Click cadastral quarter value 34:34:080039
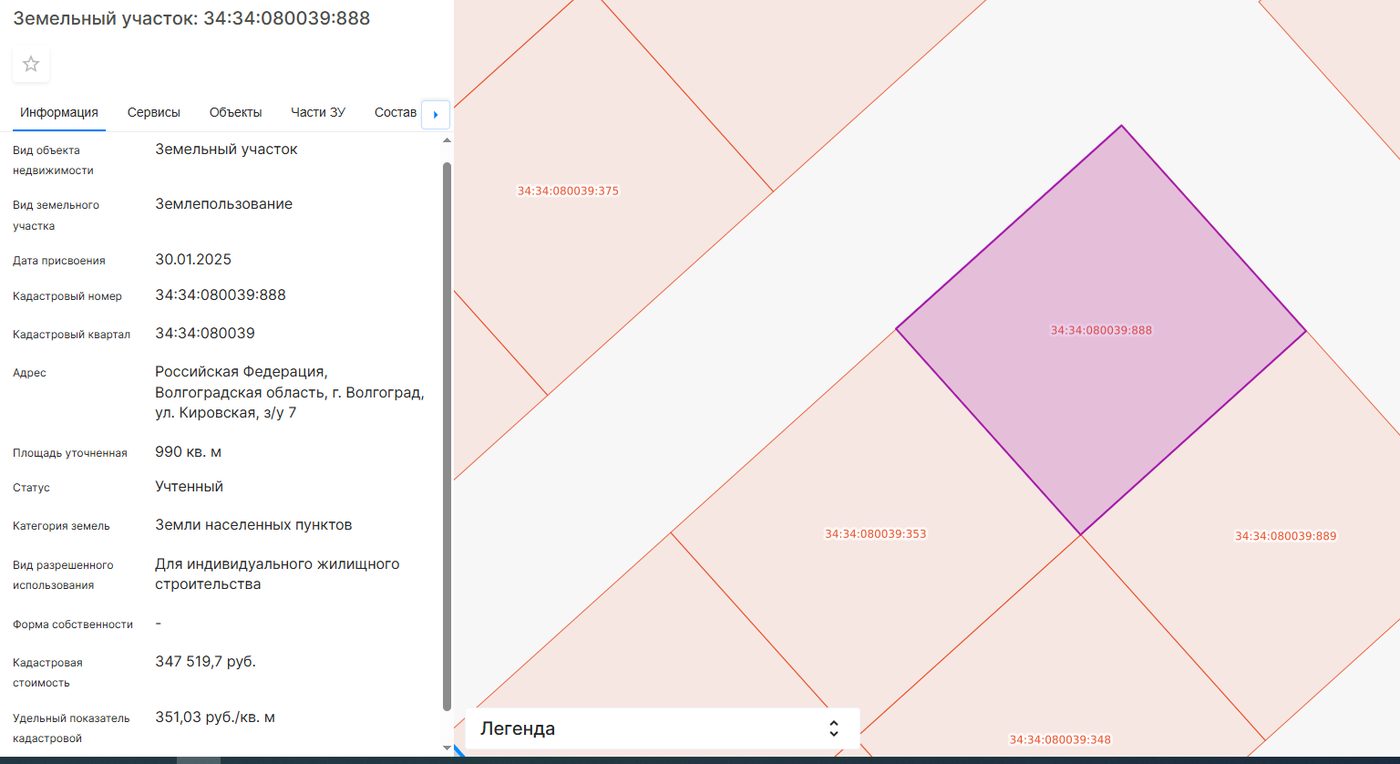Screen dimensions: 1400x764 point(205,333)
